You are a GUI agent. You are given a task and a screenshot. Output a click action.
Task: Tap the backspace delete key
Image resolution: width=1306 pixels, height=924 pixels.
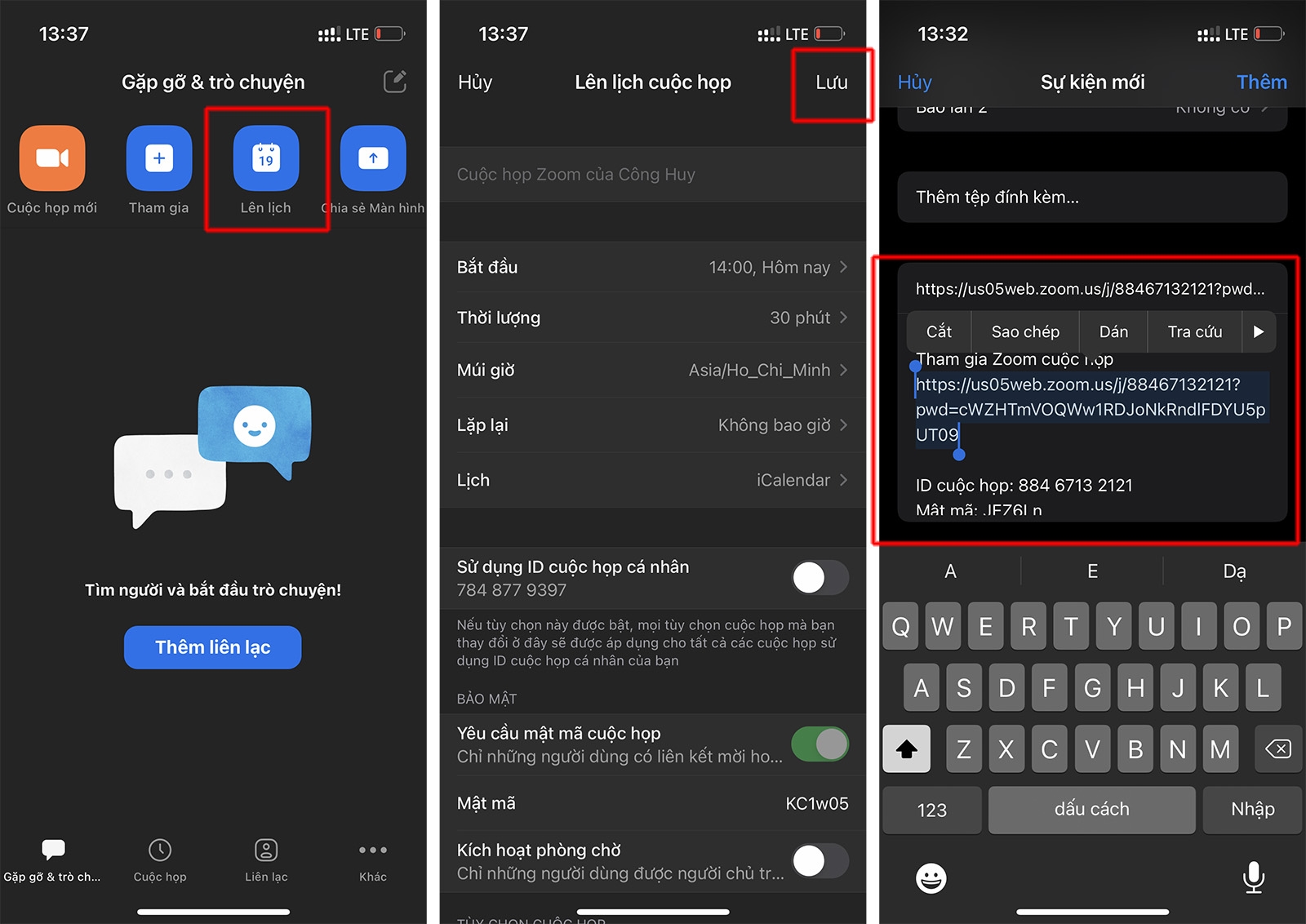1277,749
